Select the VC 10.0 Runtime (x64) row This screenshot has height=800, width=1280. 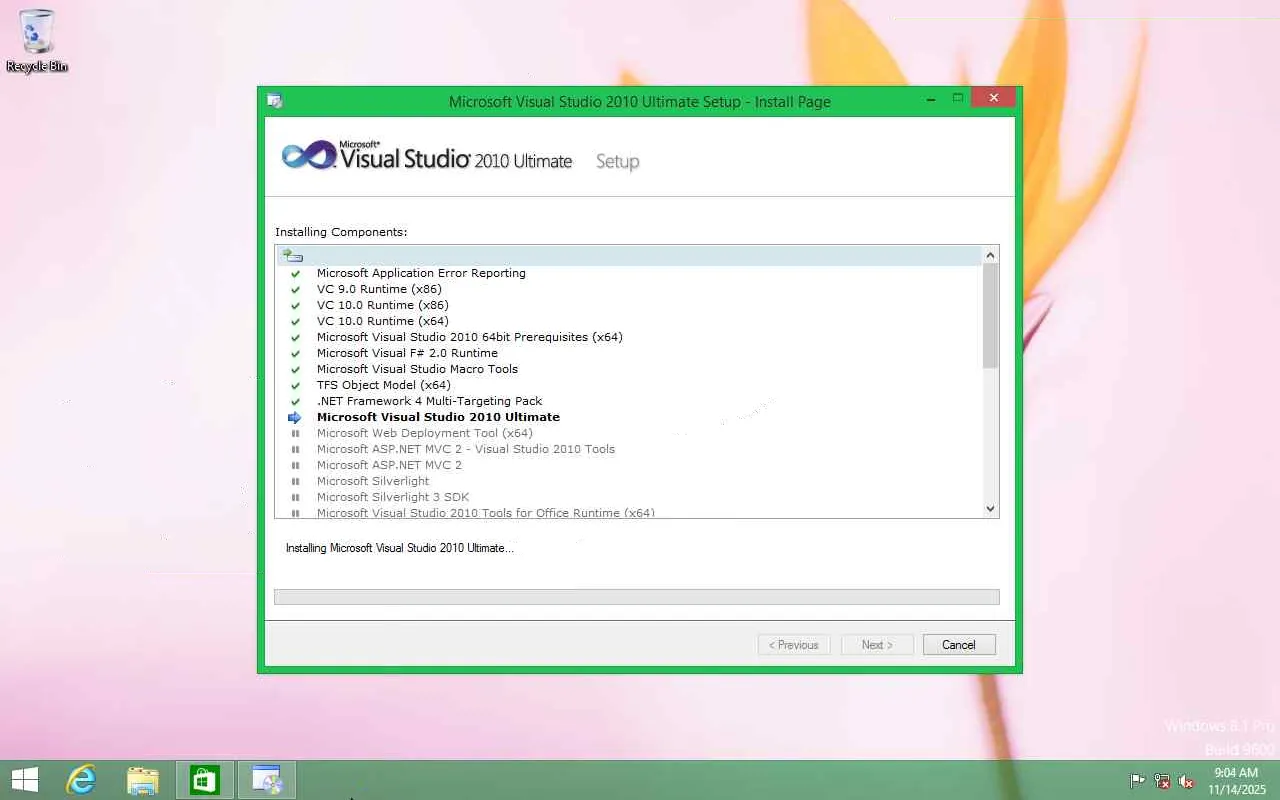click(x=629, y=321)
